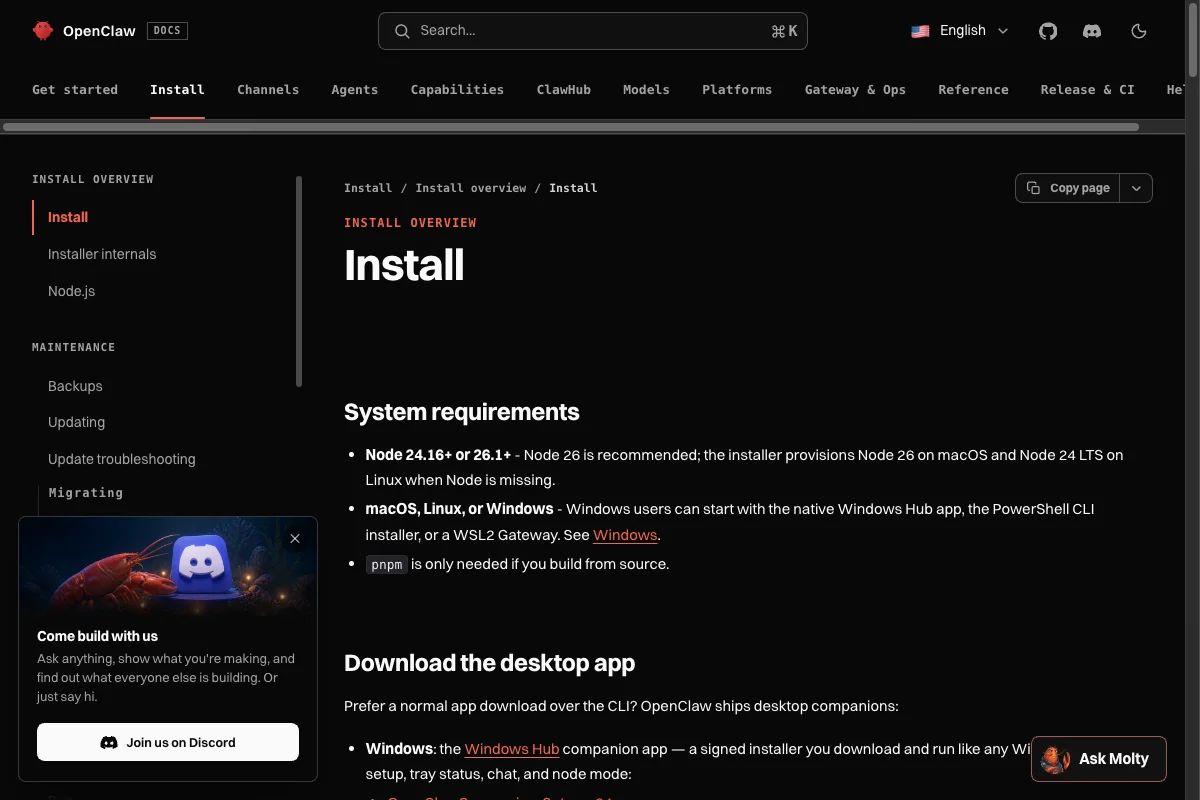Viewport: 1200px width, 800px height.
Task: Click the page vertical scrollbar thumb
Action: coord(1192,39)
